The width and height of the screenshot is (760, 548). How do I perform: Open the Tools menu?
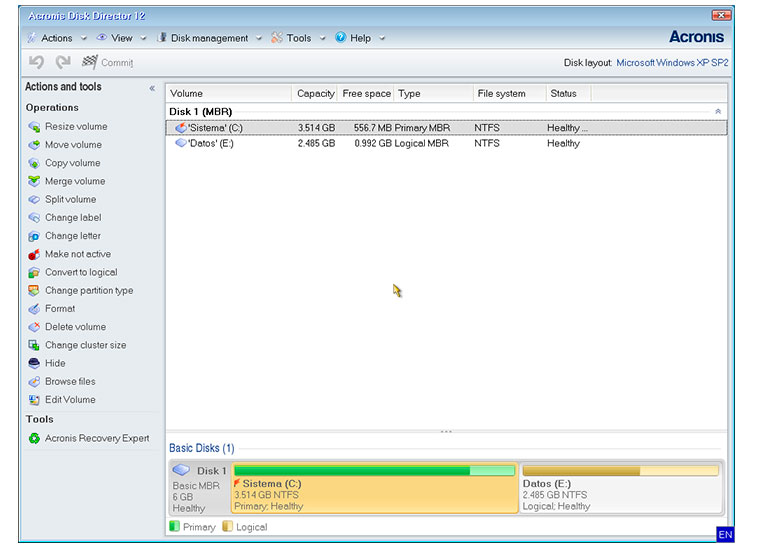[x=299, y=38]
